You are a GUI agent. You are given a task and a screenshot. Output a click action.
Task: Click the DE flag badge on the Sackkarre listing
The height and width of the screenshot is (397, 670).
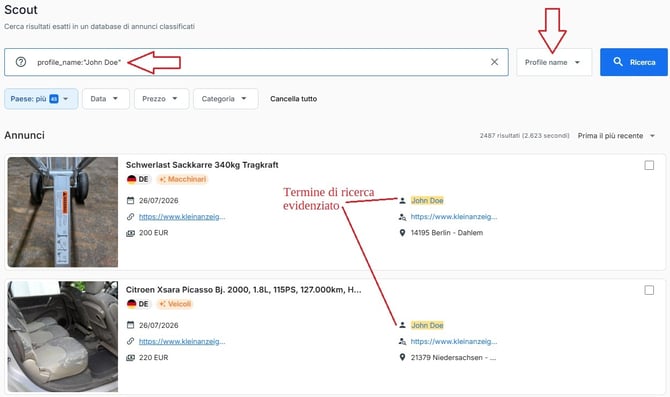coord(138,179)
